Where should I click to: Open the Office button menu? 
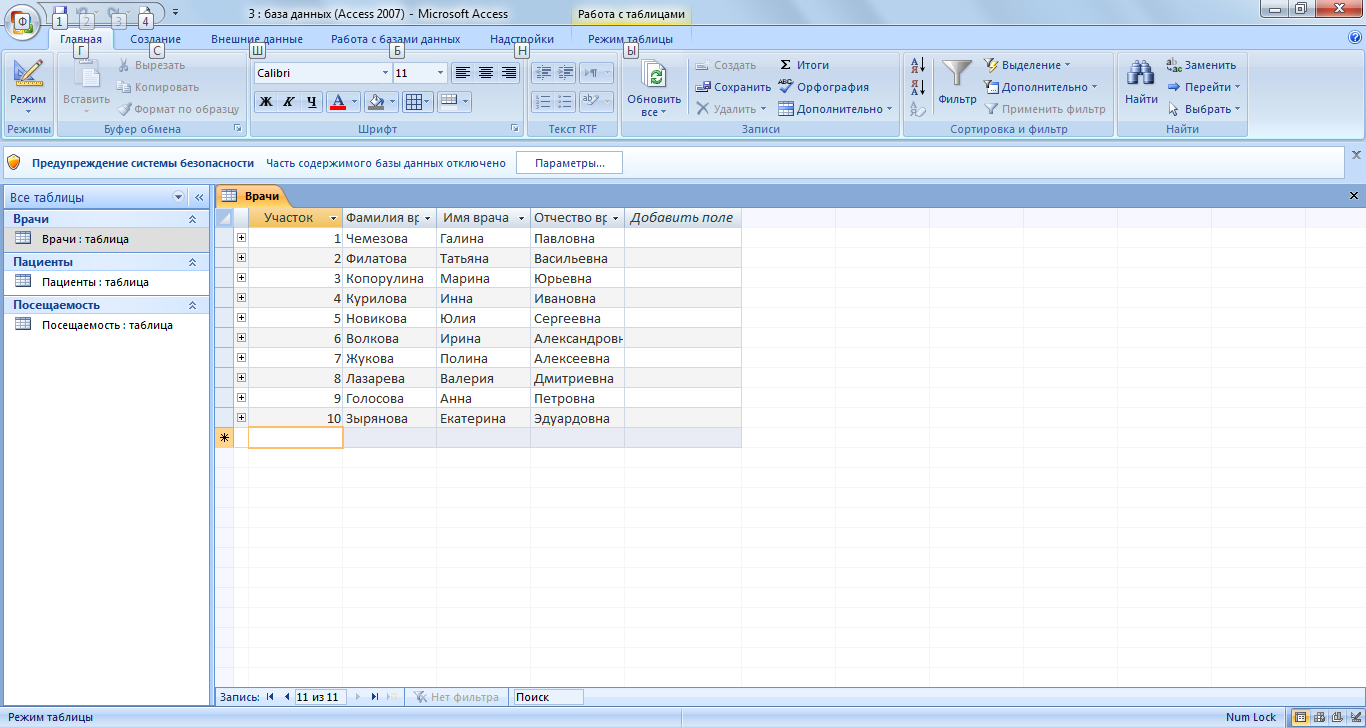point(23,20)
